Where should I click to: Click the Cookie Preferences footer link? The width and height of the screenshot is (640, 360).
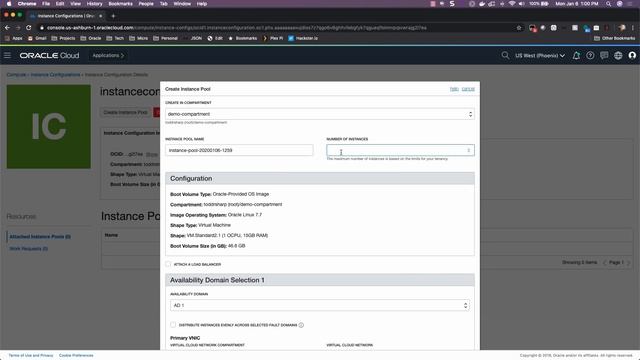(x=76, y=356)
